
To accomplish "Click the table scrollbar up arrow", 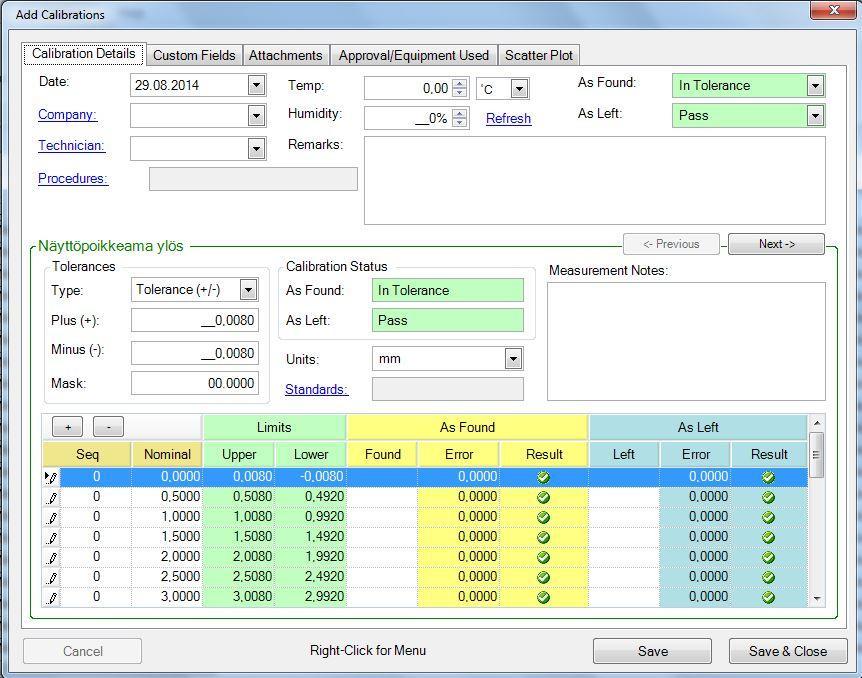I will pos(816,423).
